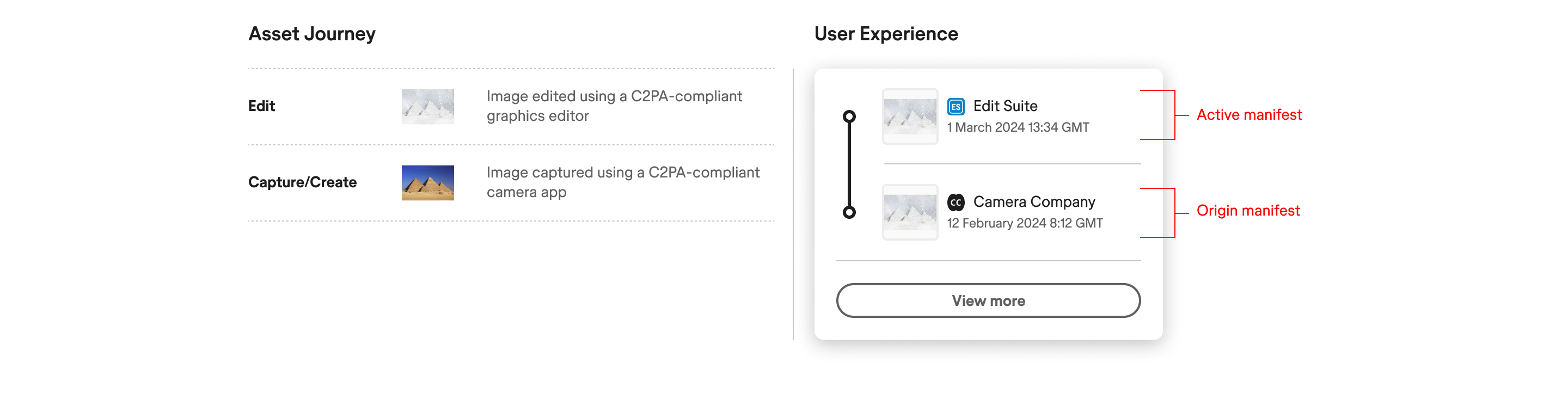The height and width of the screenshot is (405, 1568).
Task: Click the Camera Company CC icon
Action: 955,202
